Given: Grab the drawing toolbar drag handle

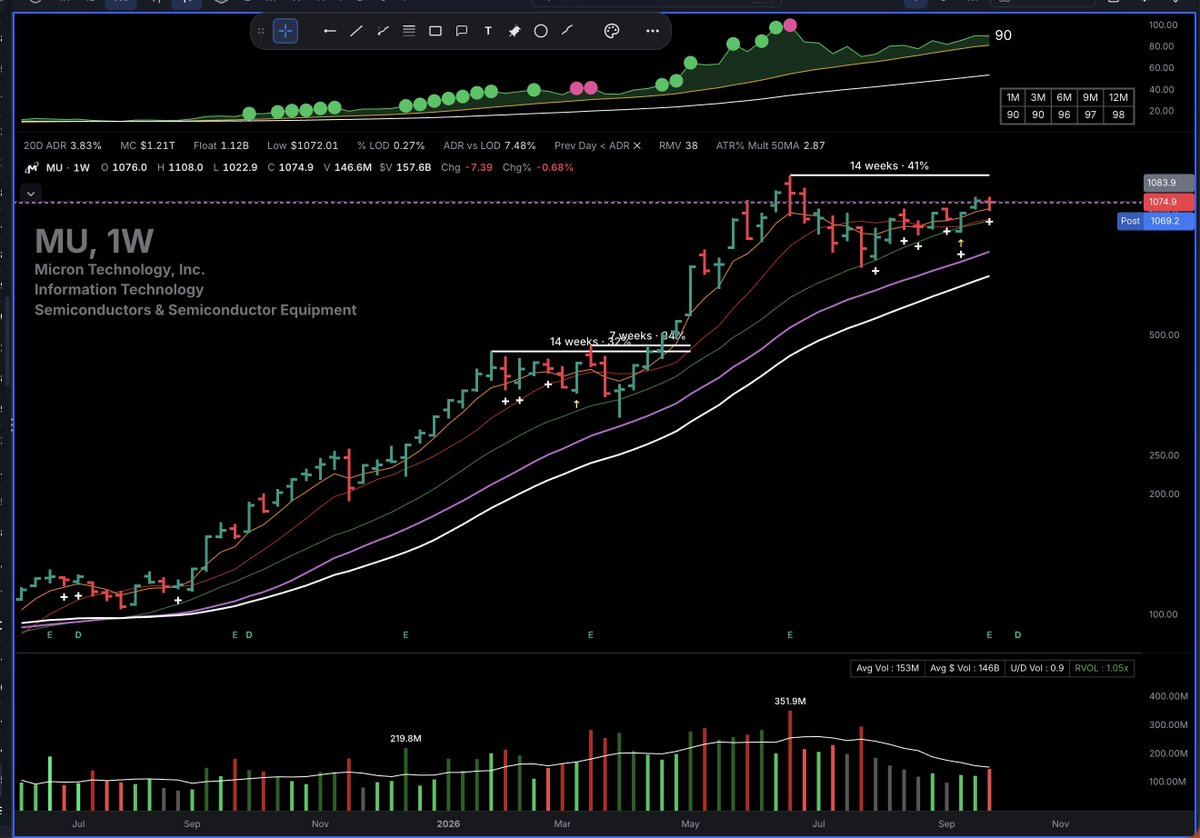Looking at the screenshot, I should [x=261, y=31].
